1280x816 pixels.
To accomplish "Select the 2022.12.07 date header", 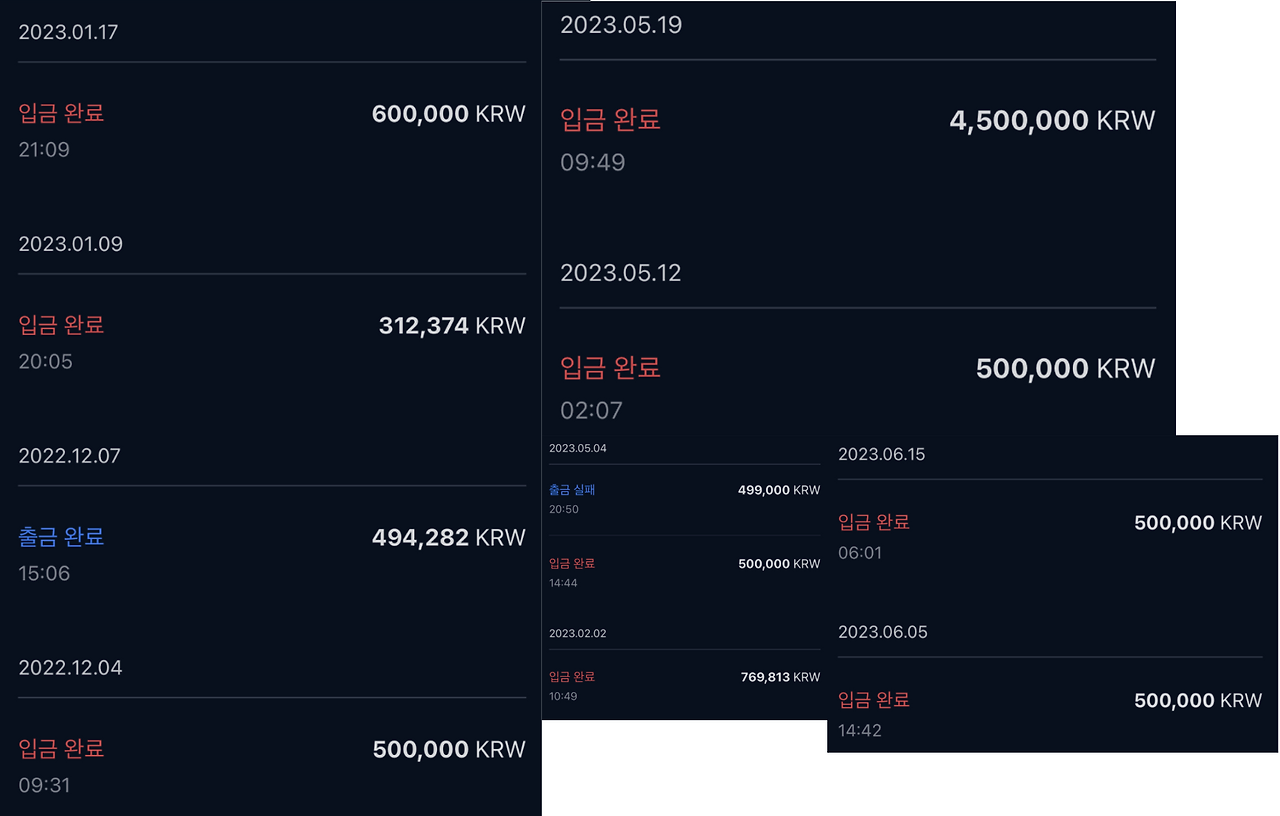I will (x=70, y=455).
